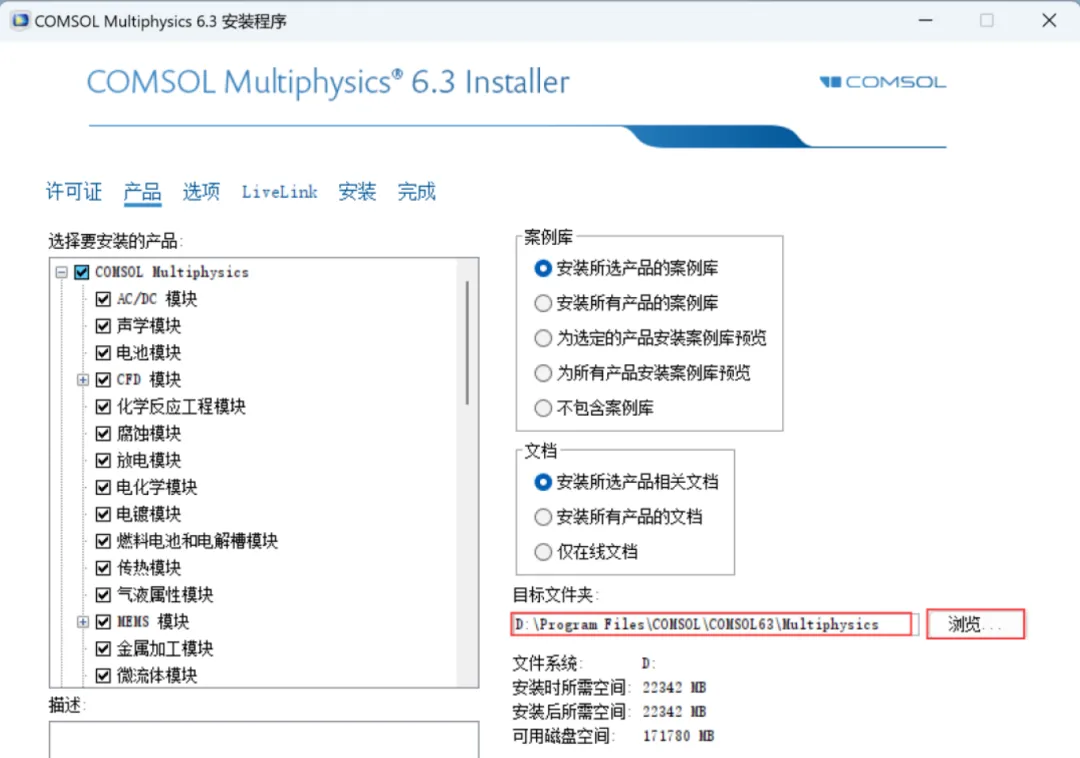Viewport: 1080px width, 758px height.
Task: Click the 目标文件夹 path input field
Action: [x=712, y=624]
